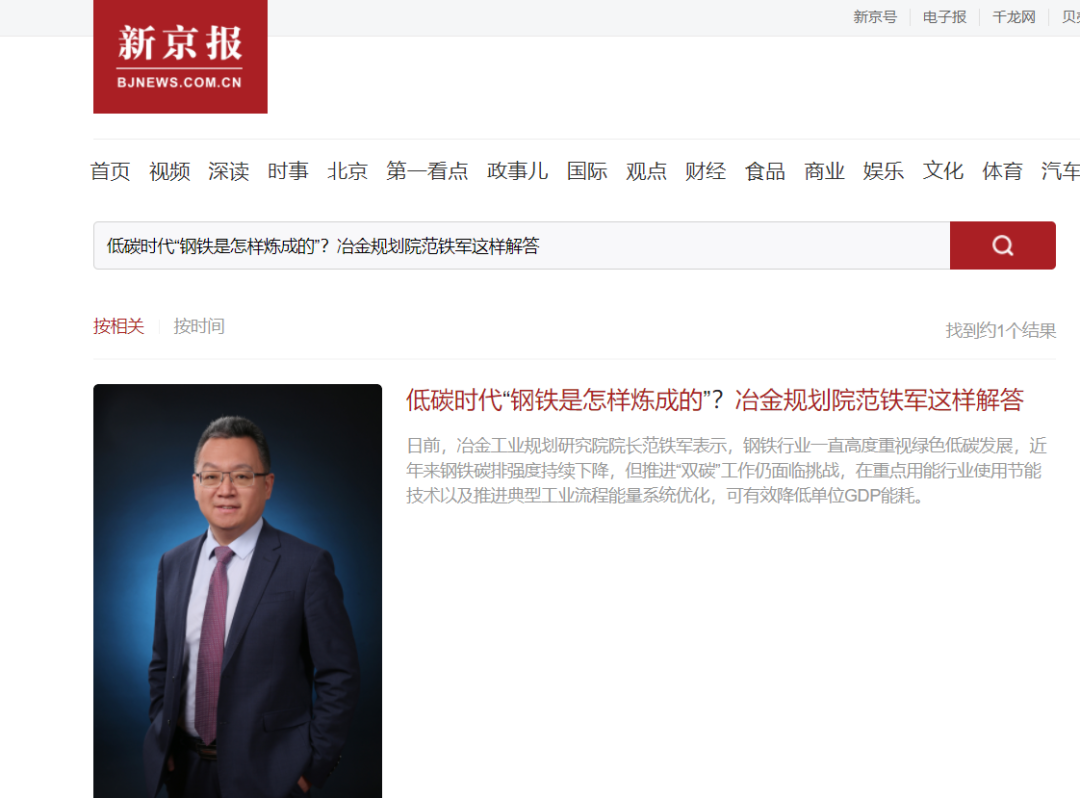
Task: Open the 新京报 logo homepage link
Action: pyautogui.click(x=180, y=56)
